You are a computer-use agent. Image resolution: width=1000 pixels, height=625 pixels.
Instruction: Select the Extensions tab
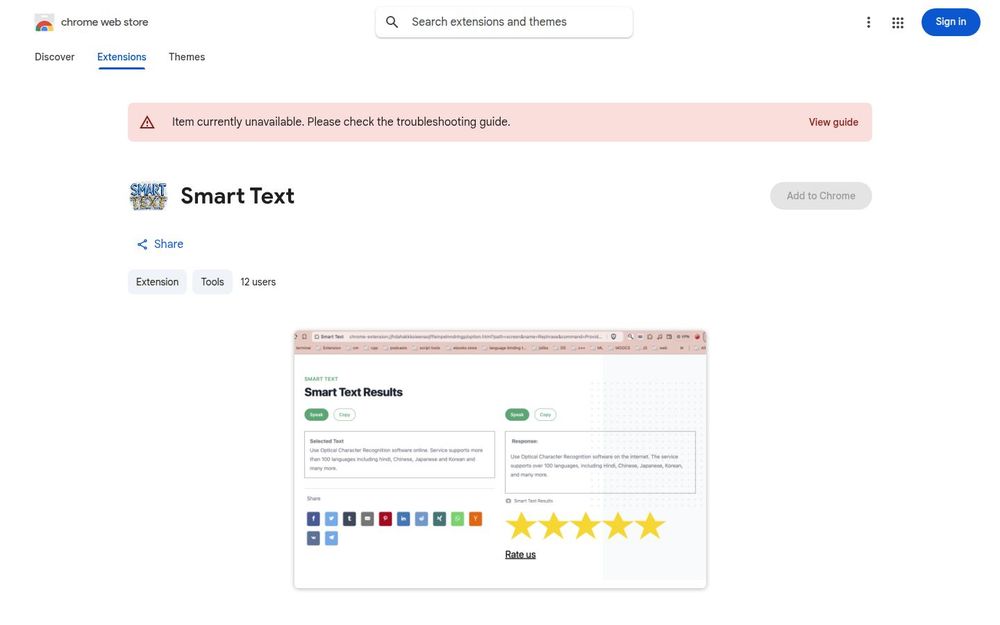pyautogui.click(x=121, y=57)
